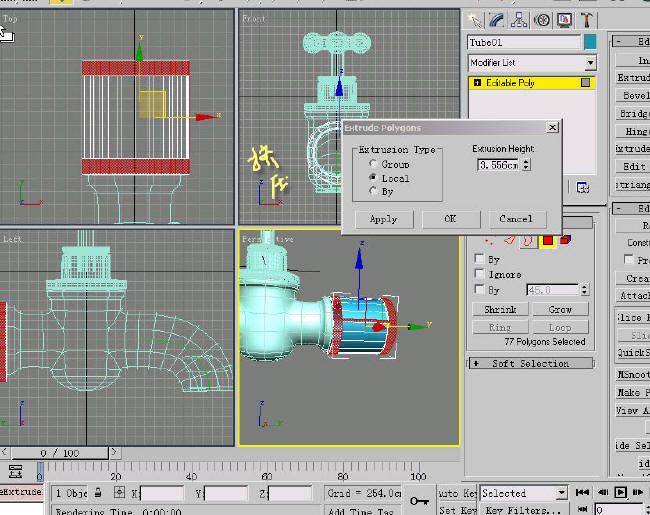
Task: Cancel the Extrude Polygons dialog
Action: click(517, 219)
